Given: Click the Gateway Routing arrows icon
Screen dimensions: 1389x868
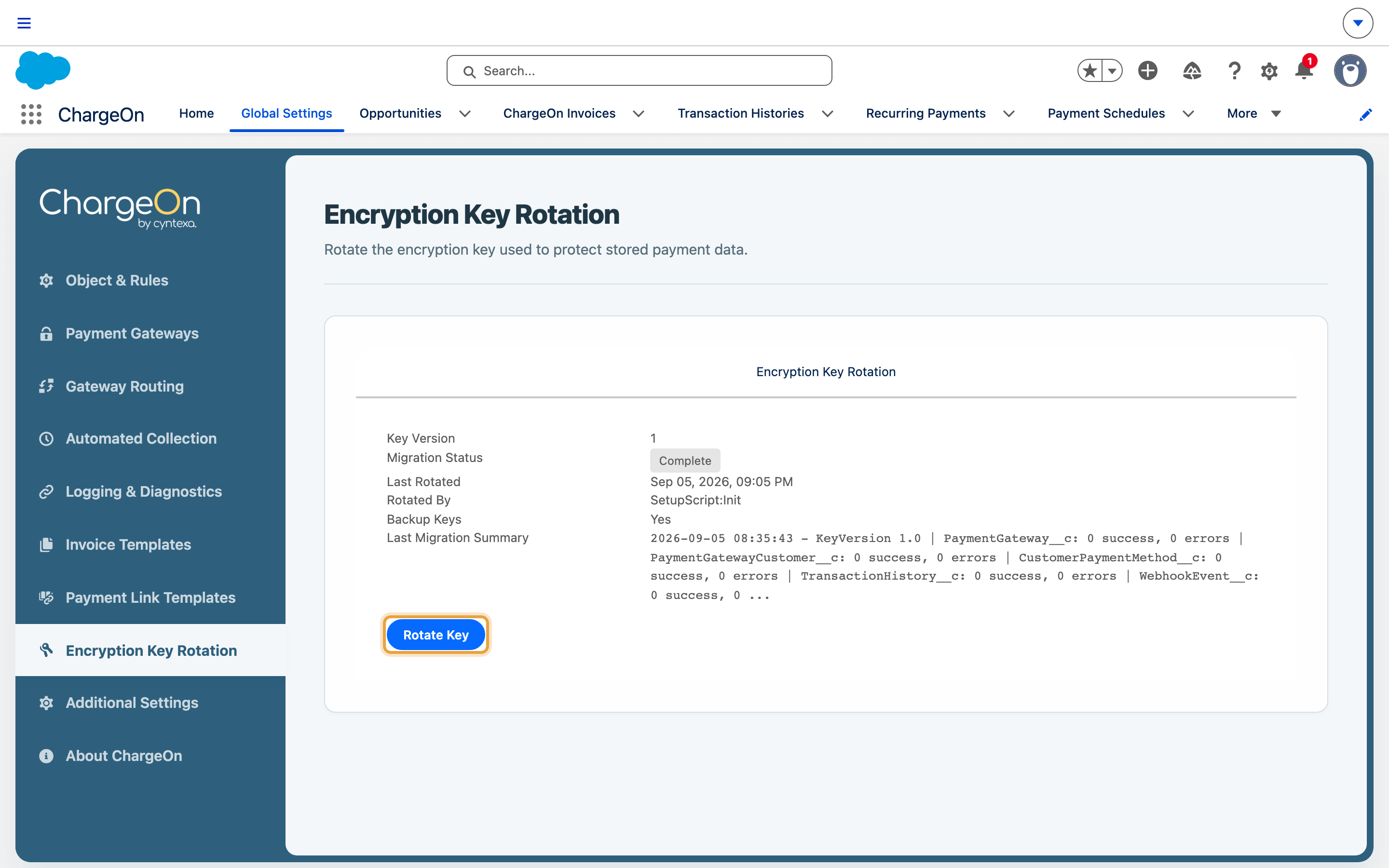Looking at the screenshot, I should [x=46, y=386].
